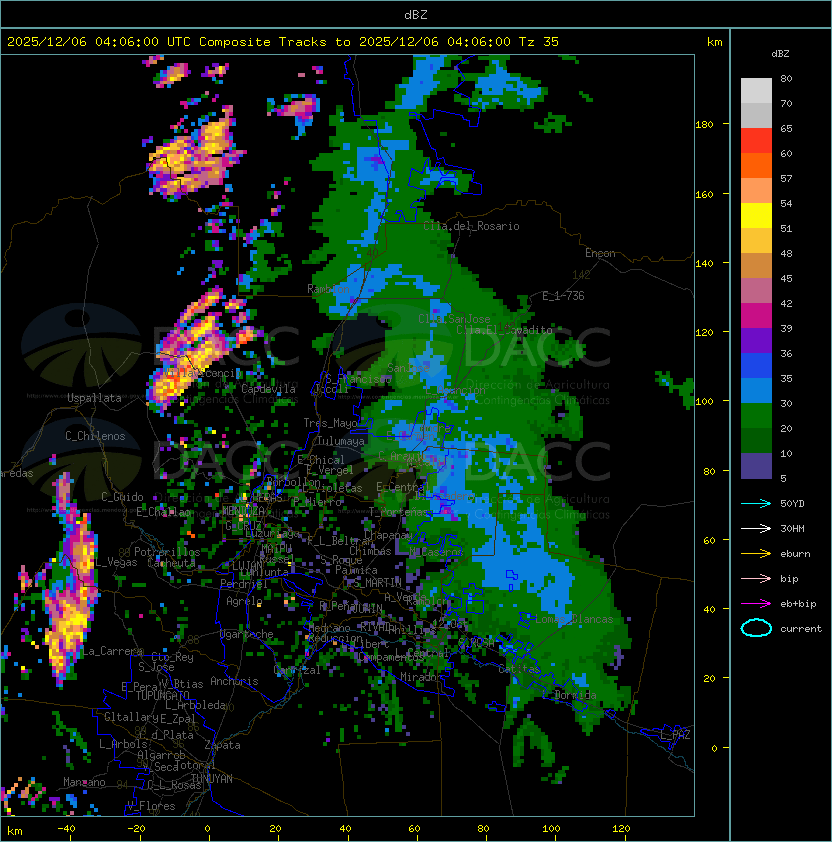Click the 'eburn' legend label
The height and width of the screenshot is (842, 832).
pos(795,554)
